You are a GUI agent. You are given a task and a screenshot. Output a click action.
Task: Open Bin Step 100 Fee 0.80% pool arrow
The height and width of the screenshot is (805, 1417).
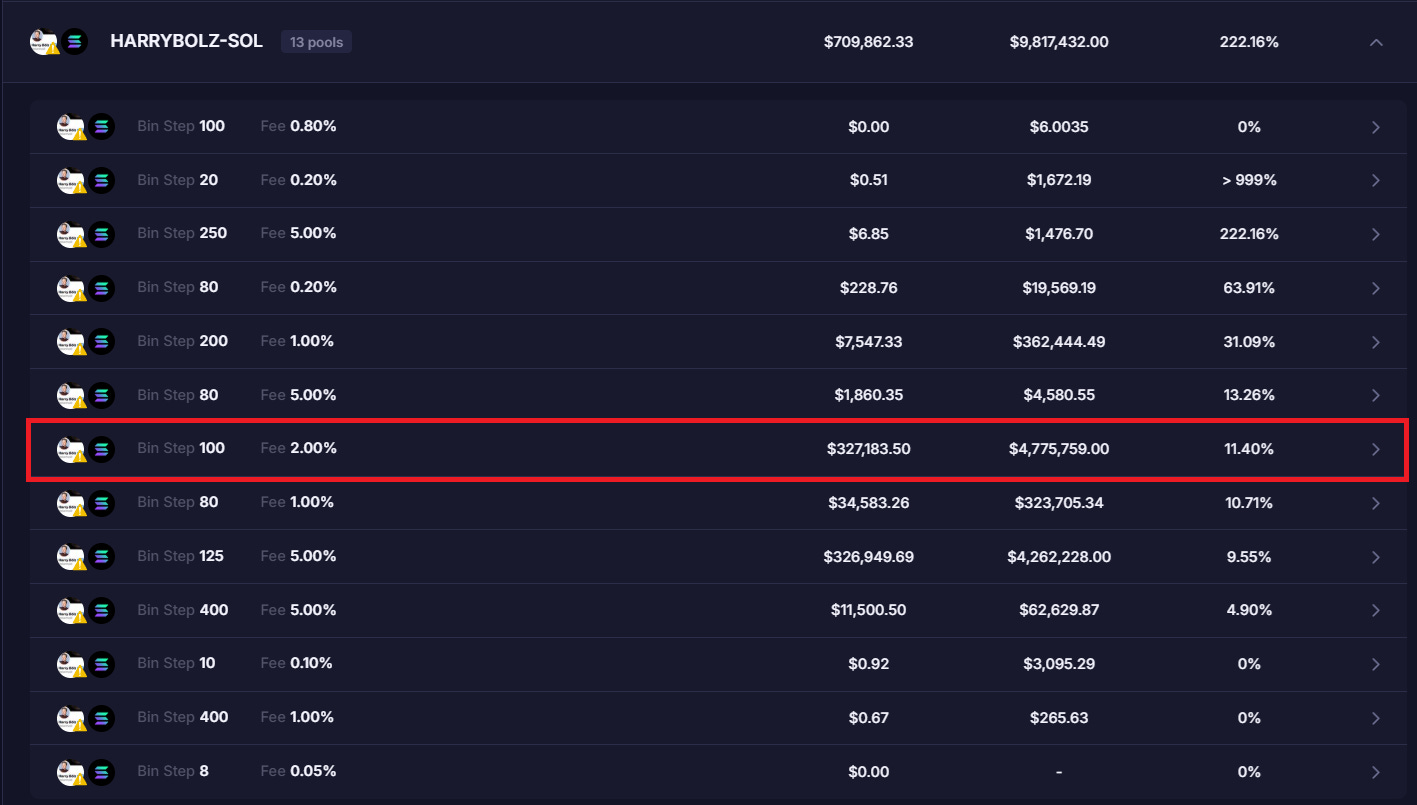[1376, 127]
